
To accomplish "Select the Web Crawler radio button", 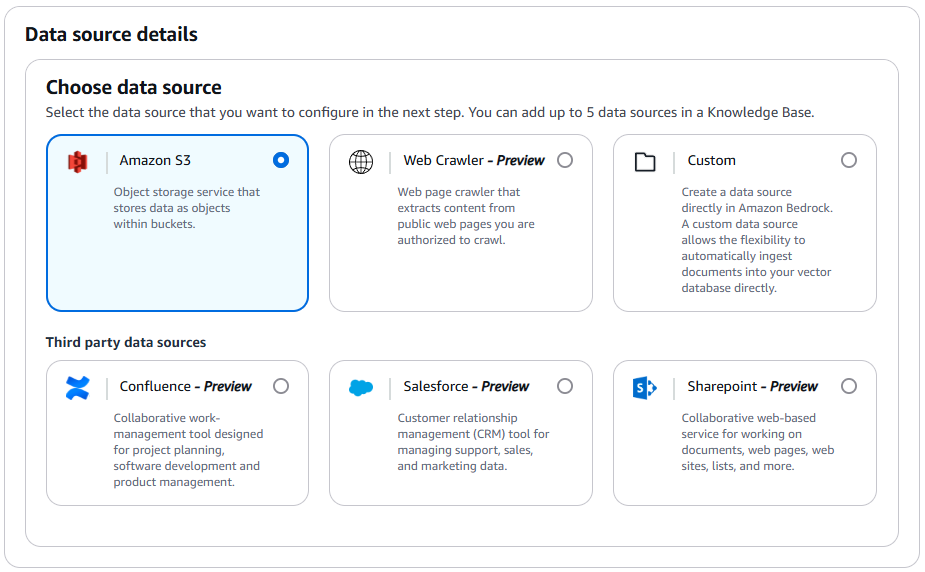I will (565, 160).
